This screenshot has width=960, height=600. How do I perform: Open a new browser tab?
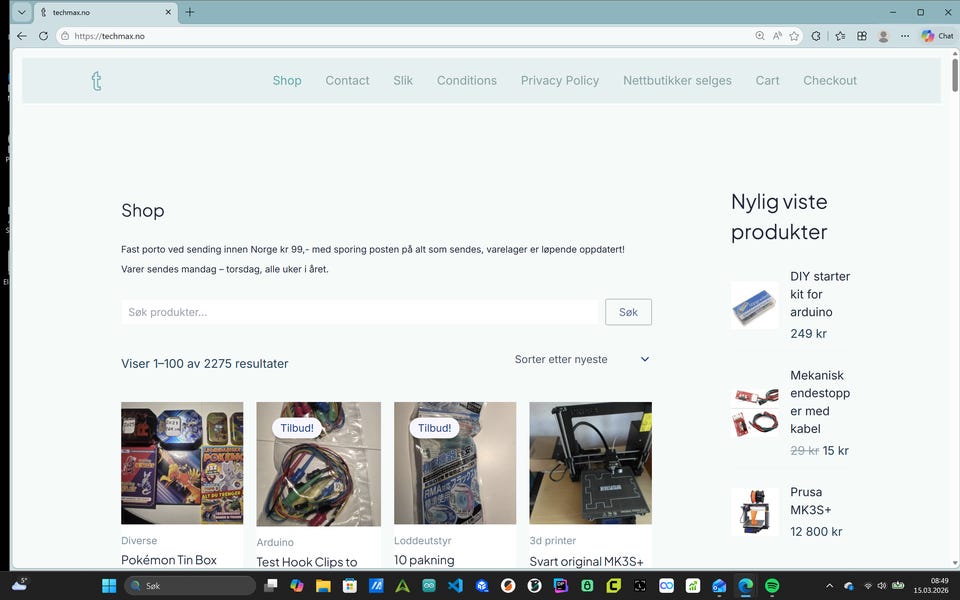(x=190, y=12)
